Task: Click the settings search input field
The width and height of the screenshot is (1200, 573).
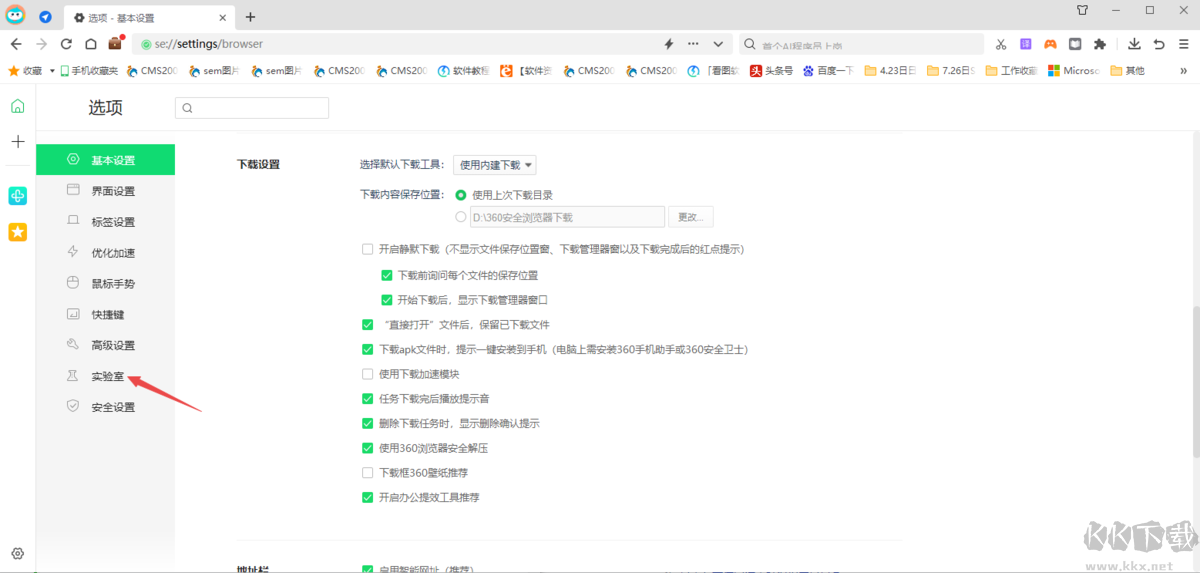Action: click(252, 108)
